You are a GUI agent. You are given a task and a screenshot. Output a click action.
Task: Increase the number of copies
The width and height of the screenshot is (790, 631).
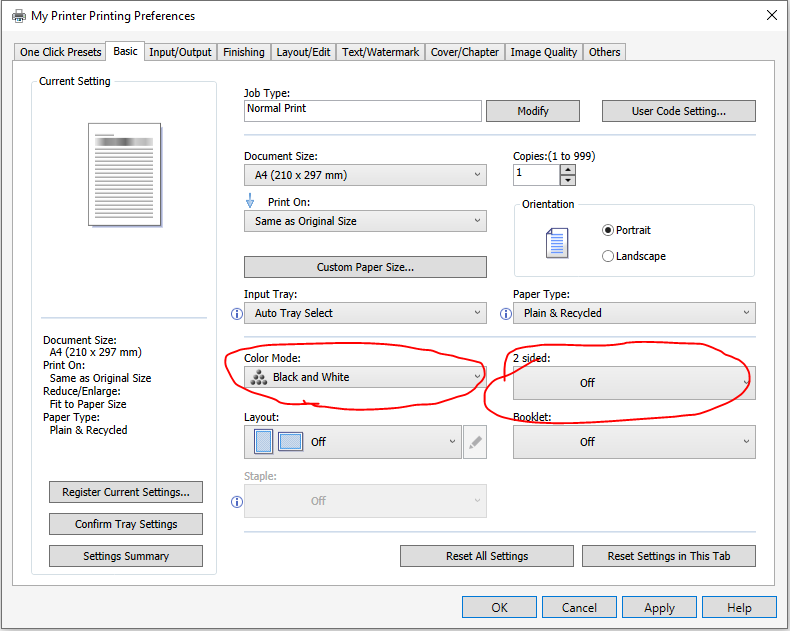(x=568, y=169)
